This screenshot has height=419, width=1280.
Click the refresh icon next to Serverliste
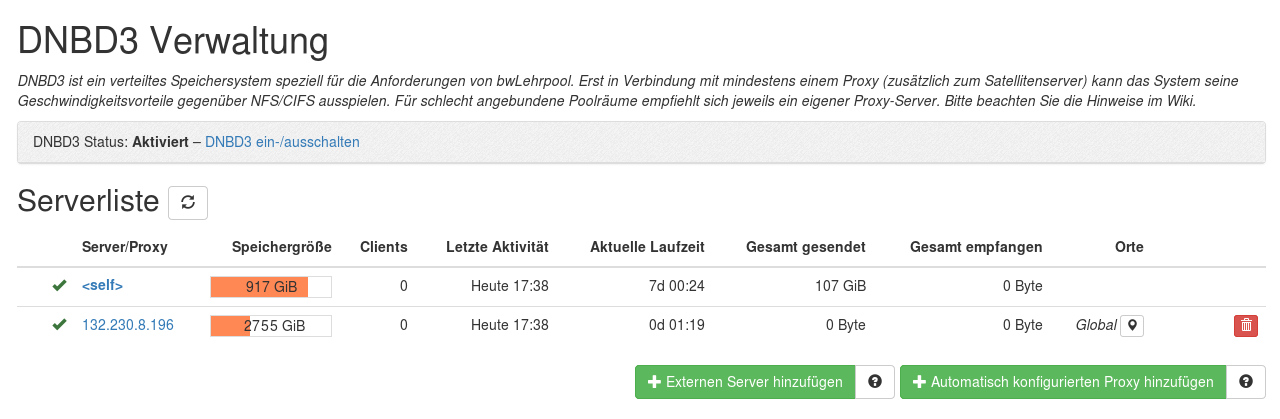click(188, 202)
